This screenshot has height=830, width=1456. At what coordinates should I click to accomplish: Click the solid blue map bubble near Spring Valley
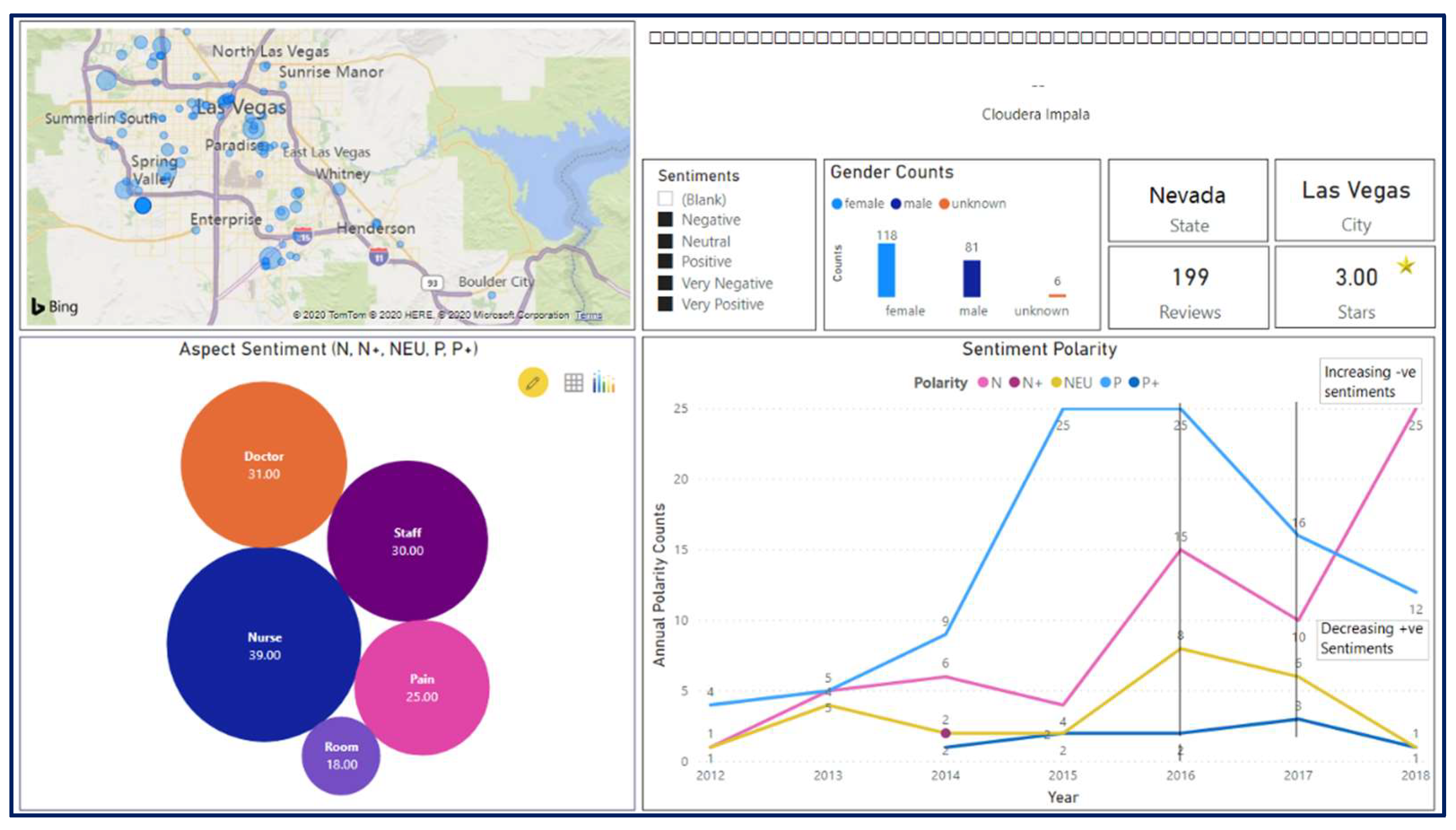(143, 206)
